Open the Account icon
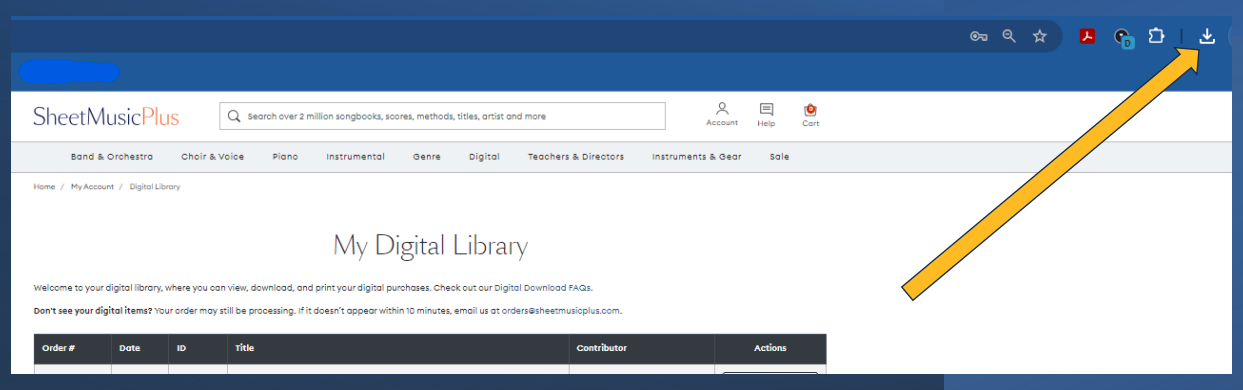This screenshot has height=390, width=1243. (x=722, y=114)
